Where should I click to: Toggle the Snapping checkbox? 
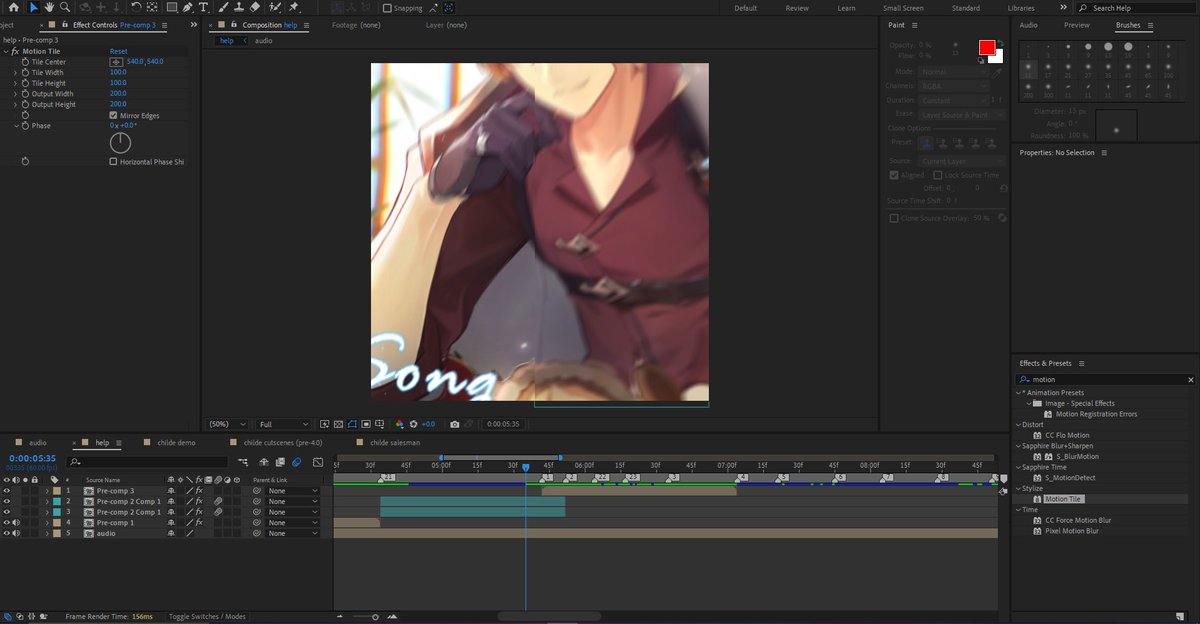click(x=388, y=8)
